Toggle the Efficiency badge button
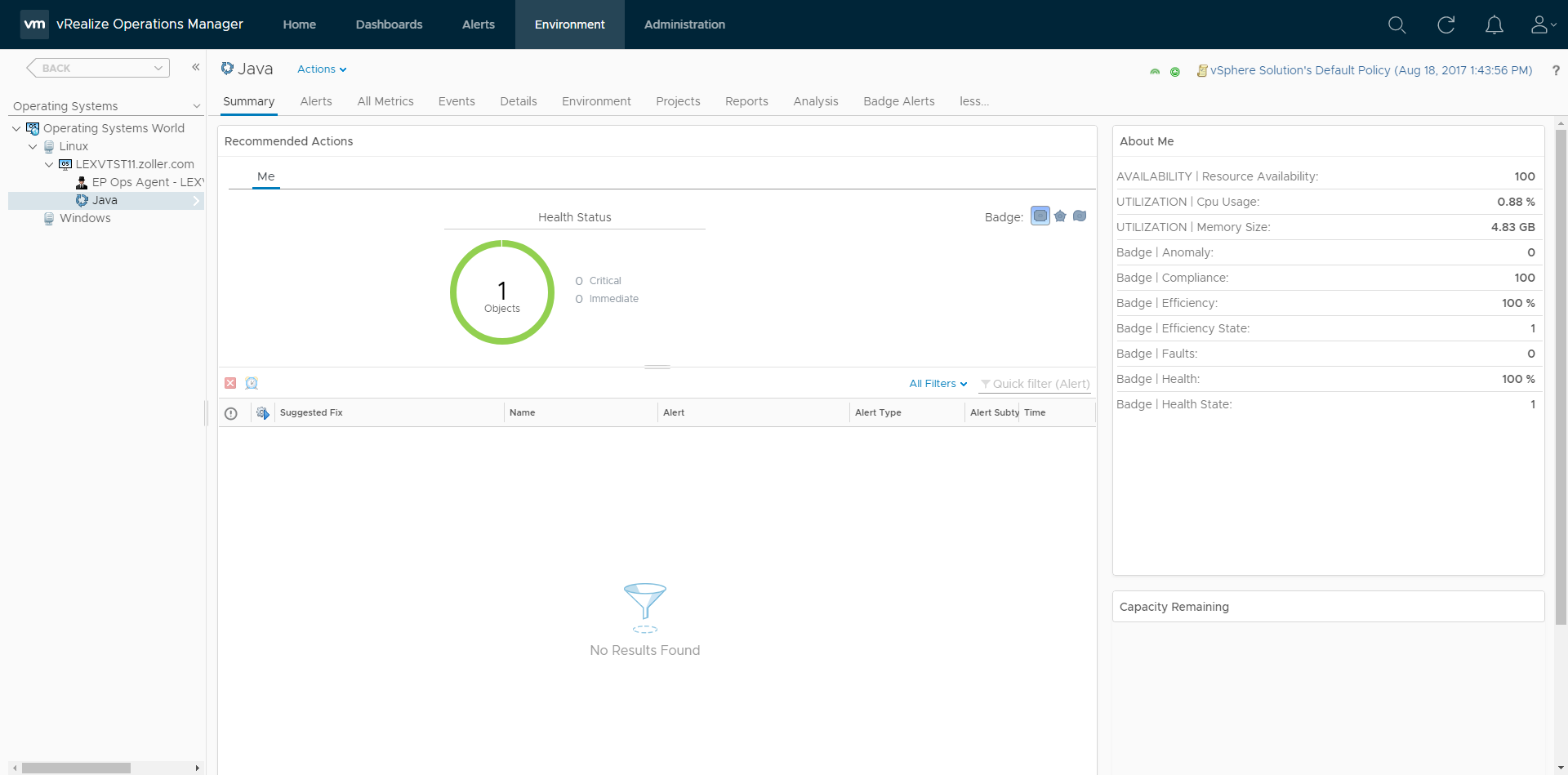 coord(1080,216)
